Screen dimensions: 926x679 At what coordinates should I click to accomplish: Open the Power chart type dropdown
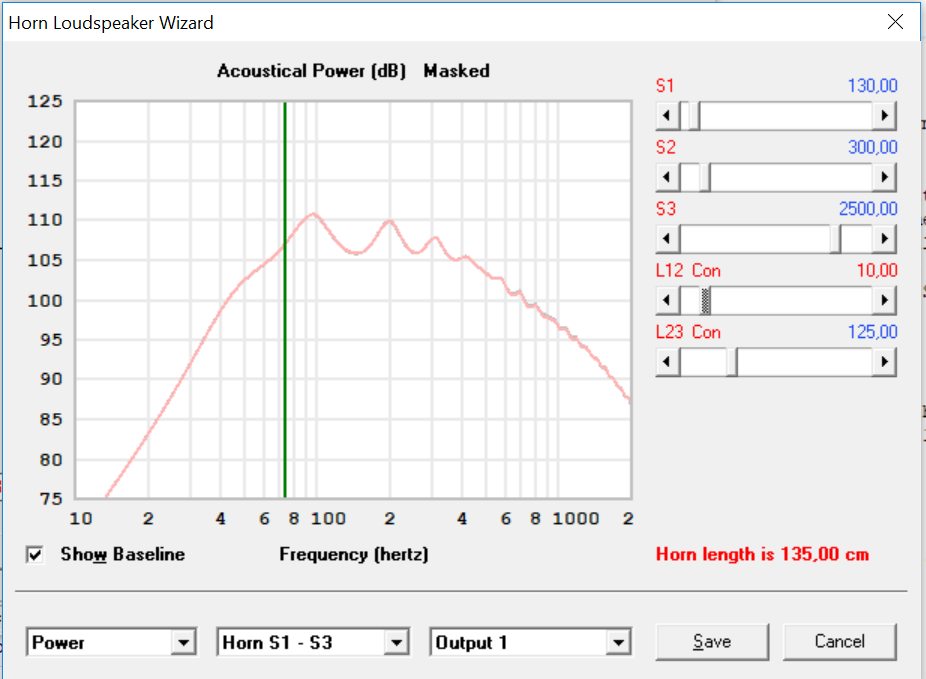[x=183, y=642]
